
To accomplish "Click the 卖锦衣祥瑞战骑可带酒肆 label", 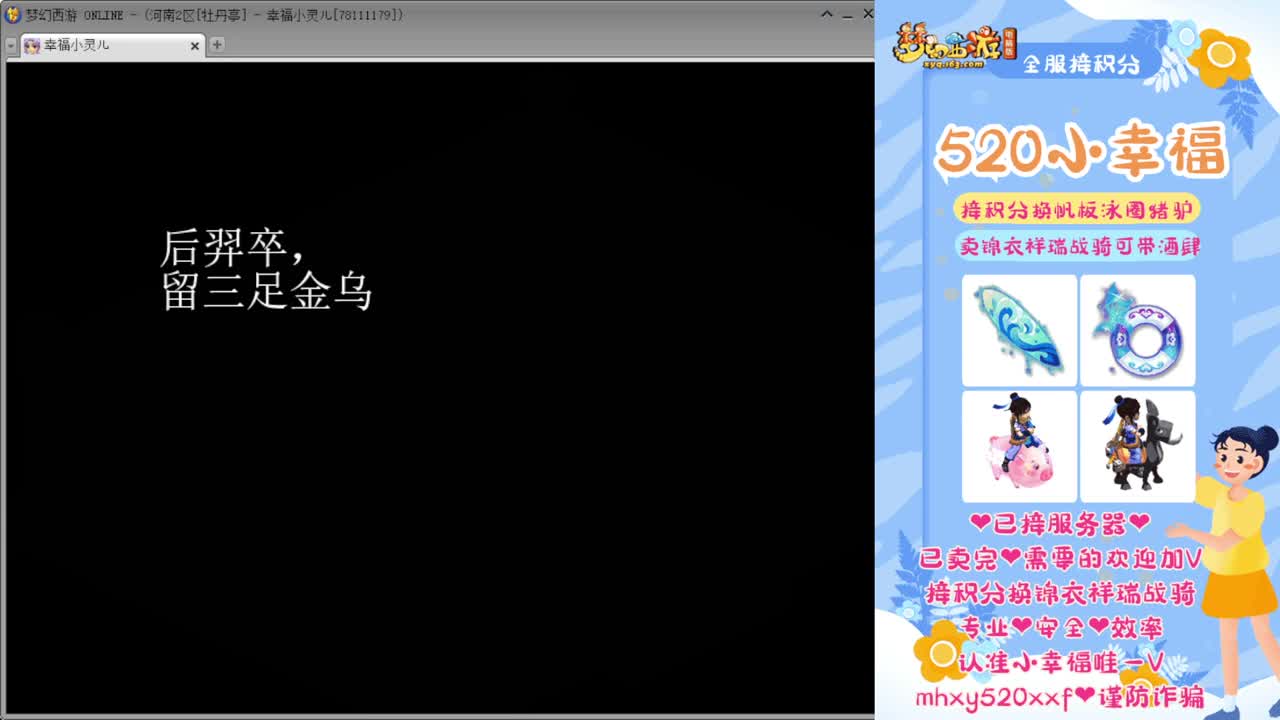I will click(x=1079, y=246).
